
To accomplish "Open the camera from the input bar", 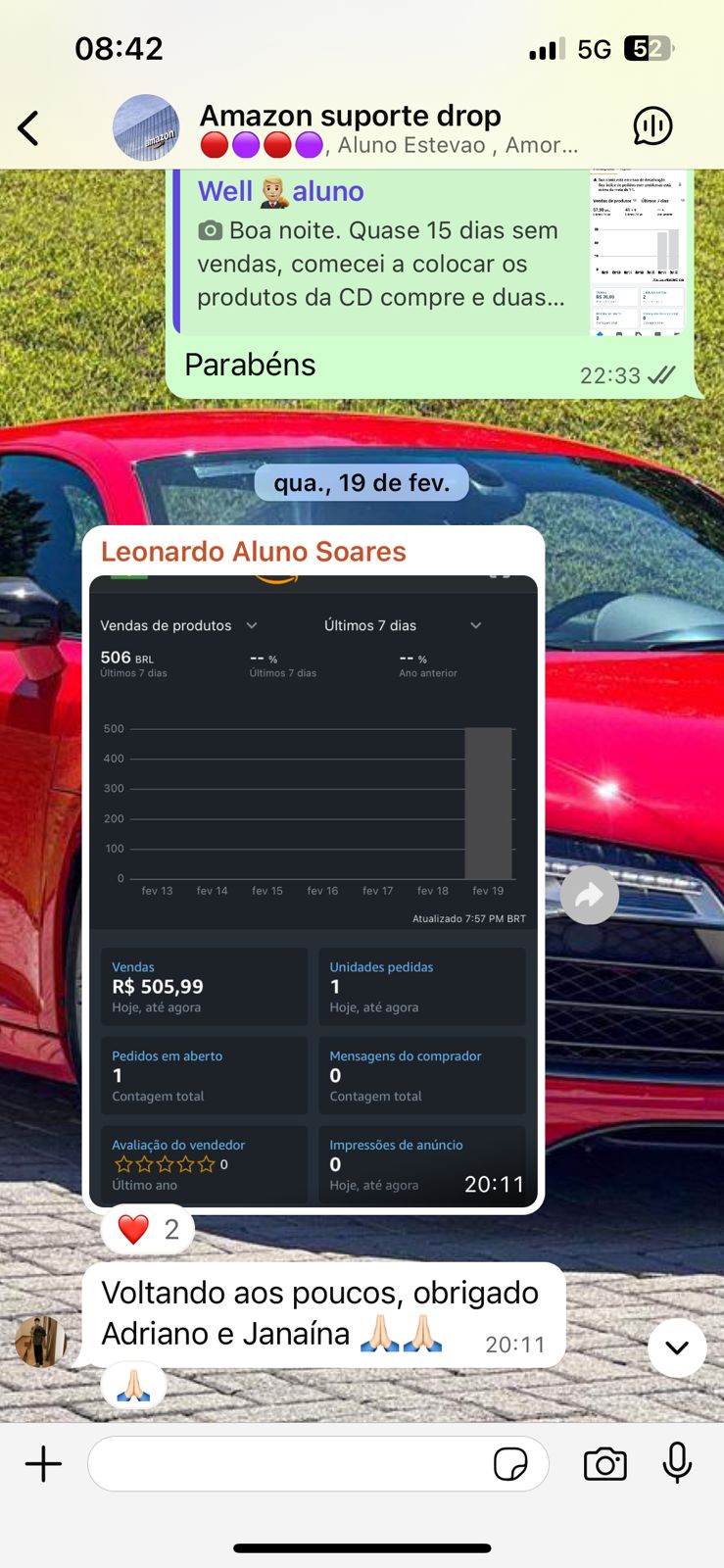I will pos(605,1464).
